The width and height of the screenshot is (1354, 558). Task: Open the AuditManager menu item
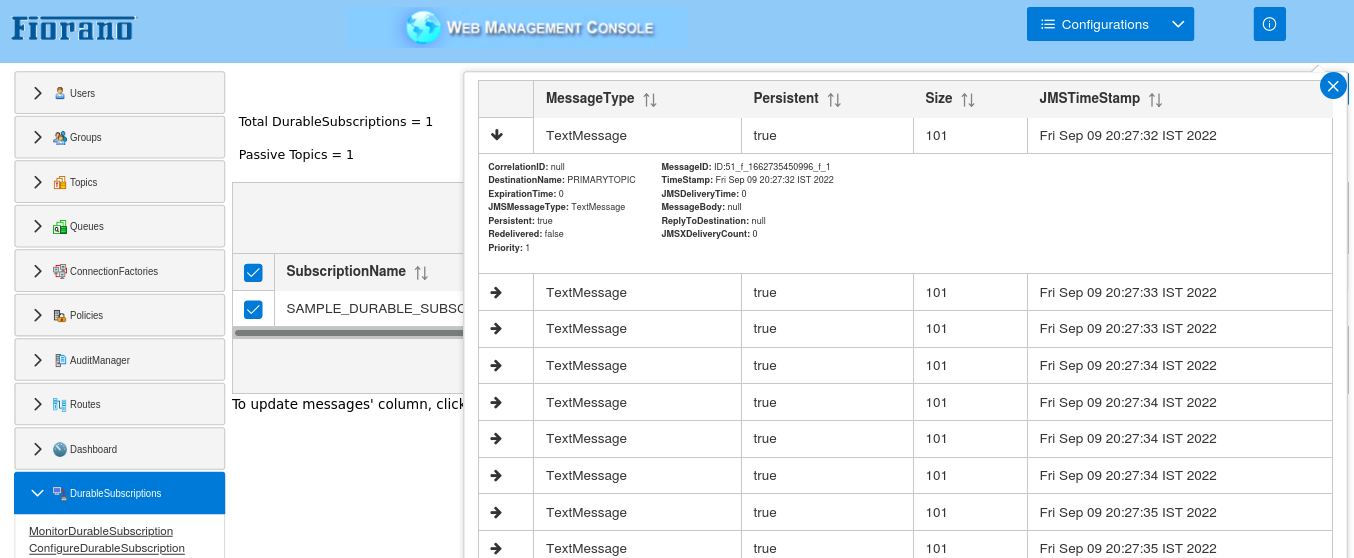[99, 360]
